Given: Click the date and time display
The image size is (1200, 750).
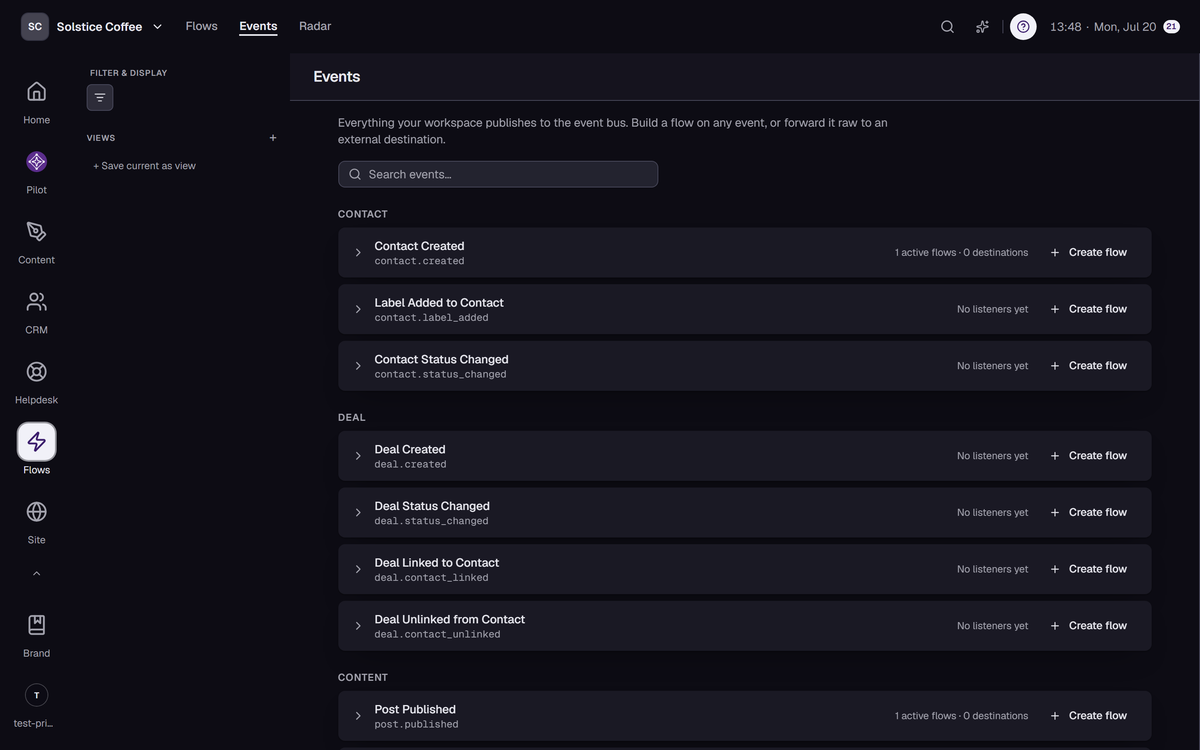Looking at the screenshot, I should point(1103,27).
